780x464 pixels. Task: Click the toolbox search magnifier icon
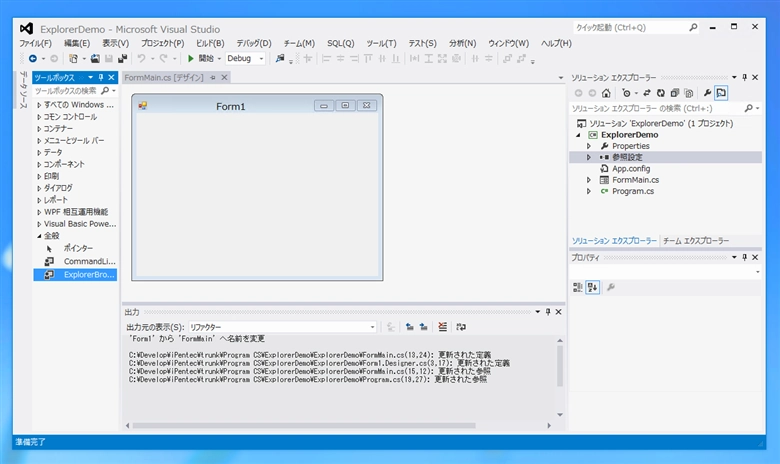105,91
